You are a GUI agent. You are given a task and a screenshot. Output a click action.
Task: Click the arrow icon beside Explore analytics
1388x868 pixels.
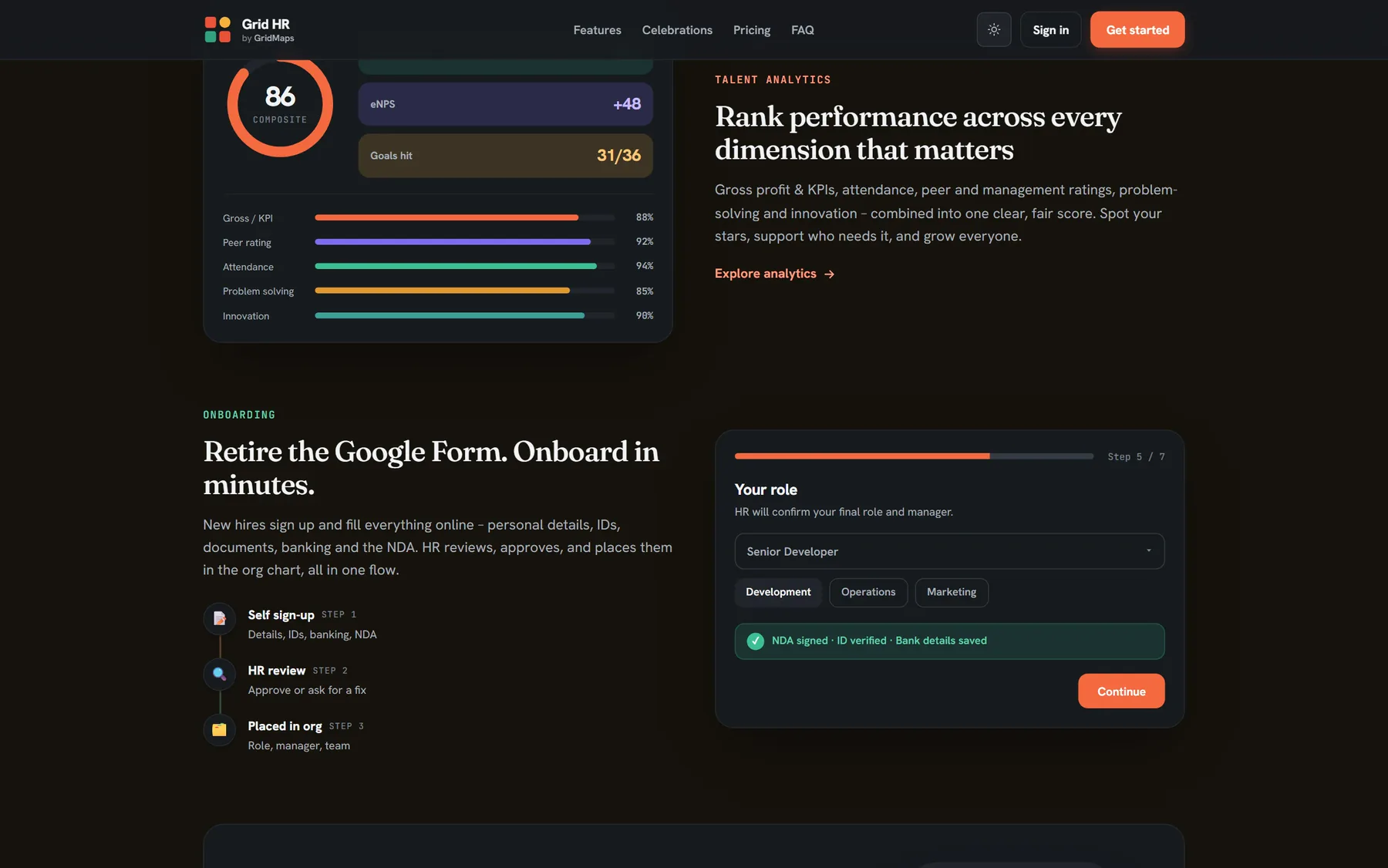pos(829,274)
